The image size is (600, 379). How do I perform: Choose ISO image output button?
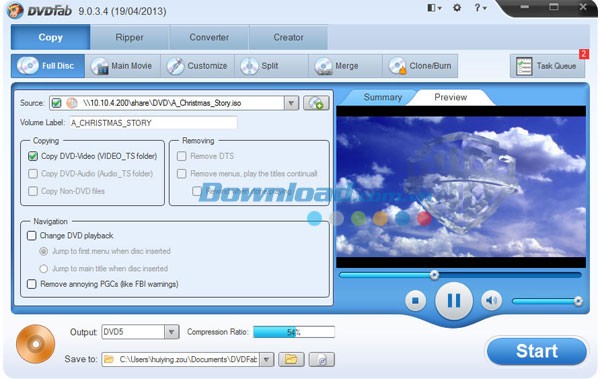322,359
